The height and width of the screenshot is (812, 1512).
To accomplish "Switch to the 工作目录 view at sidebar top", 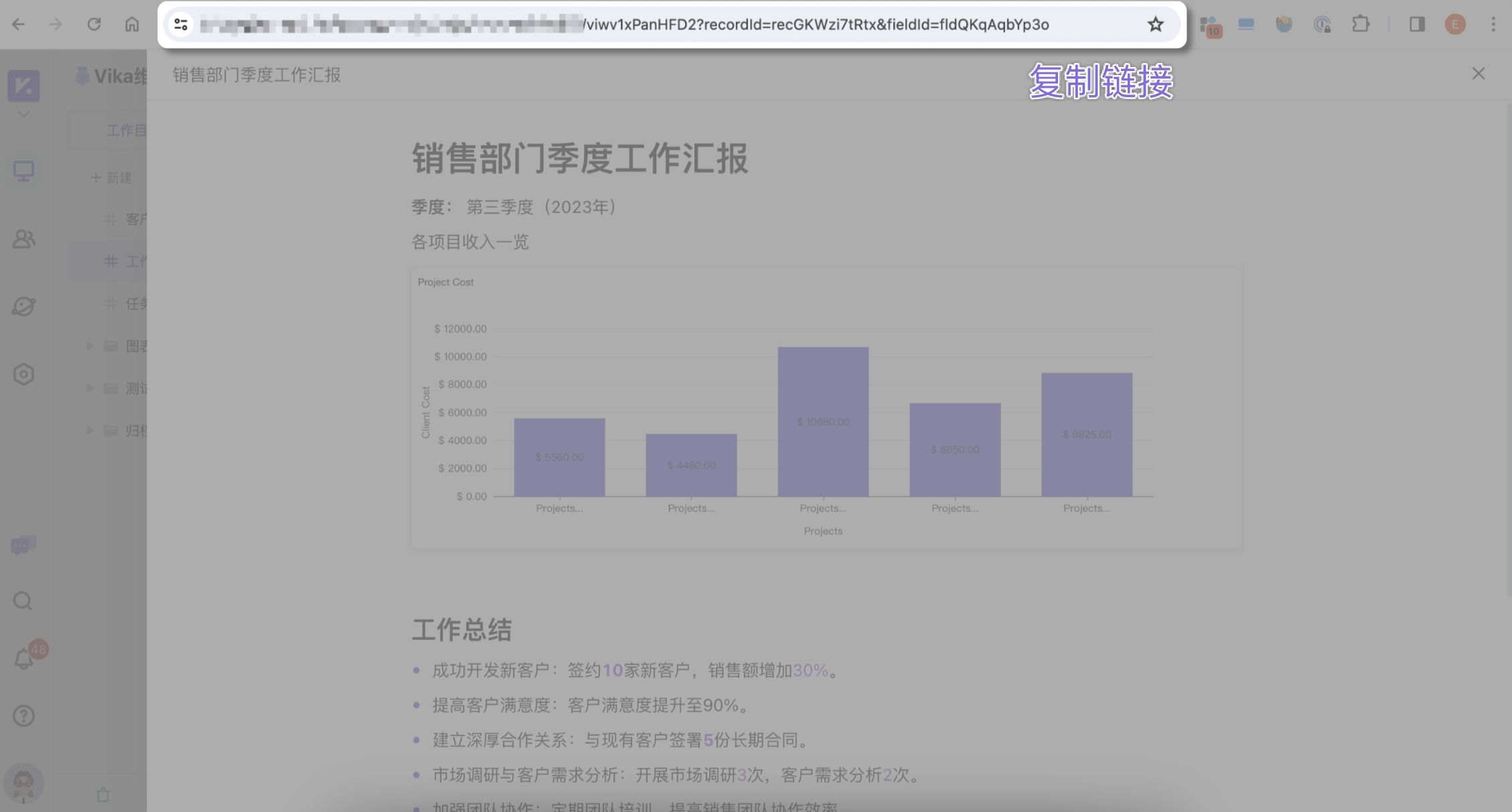I will (x=127, y=130).
